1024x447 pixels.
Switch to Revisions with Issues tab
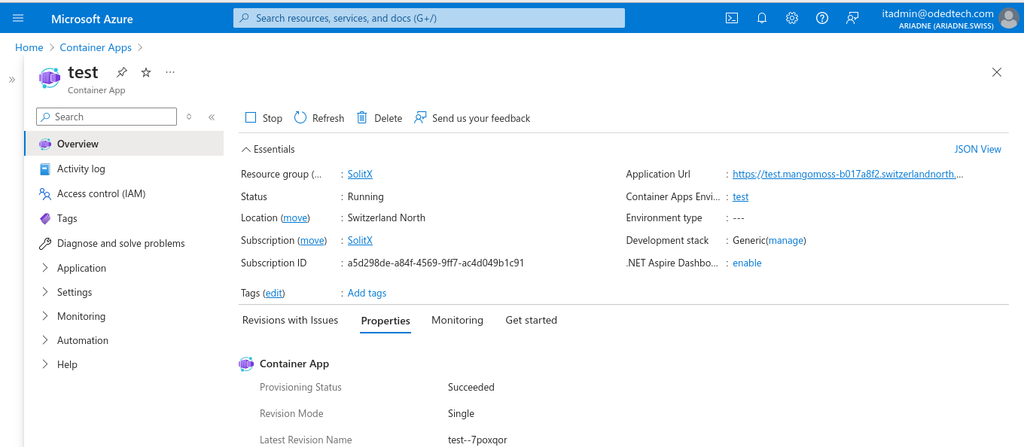[x=290, y=320]
